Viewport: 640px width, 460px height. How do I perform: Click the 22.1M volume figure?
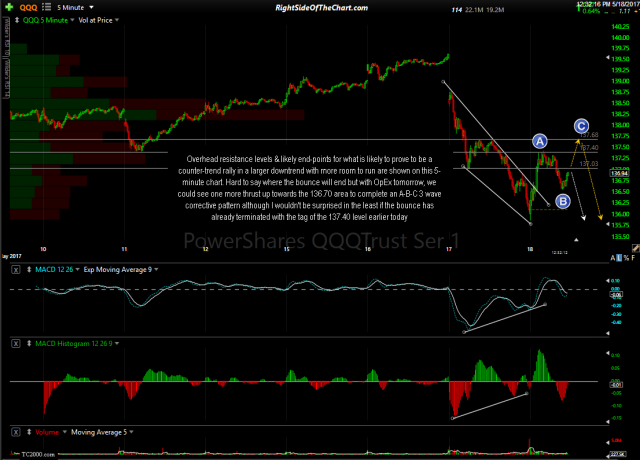474,10
